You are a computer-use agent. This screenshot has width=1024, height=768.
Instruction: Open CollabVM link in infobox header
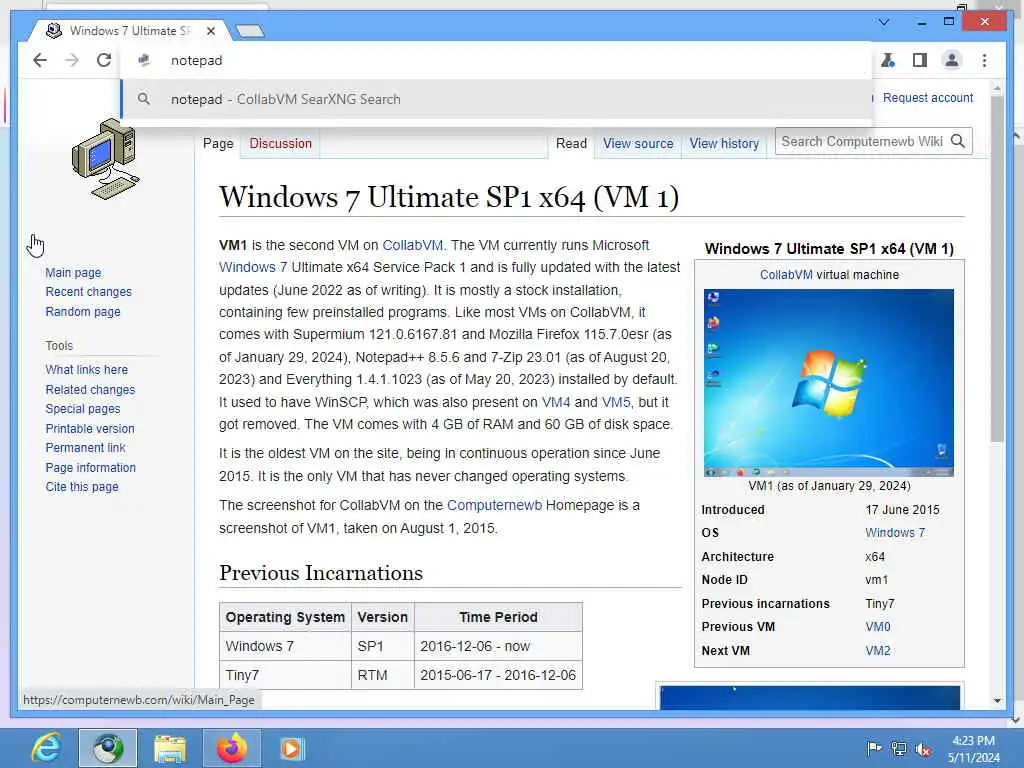click(x=786, y=275)
